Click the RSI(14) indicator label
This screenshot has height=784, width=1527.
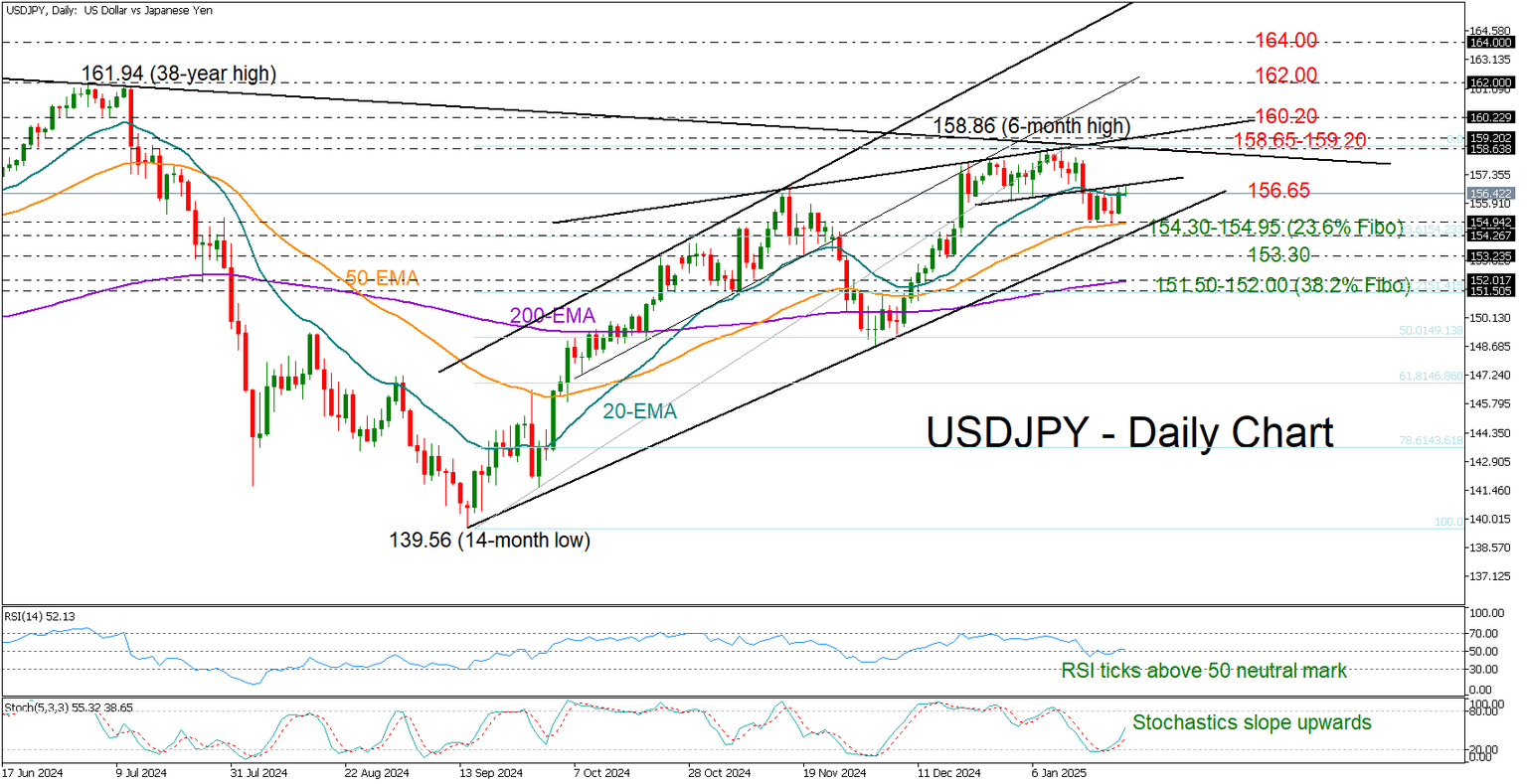tap(40, 614)
